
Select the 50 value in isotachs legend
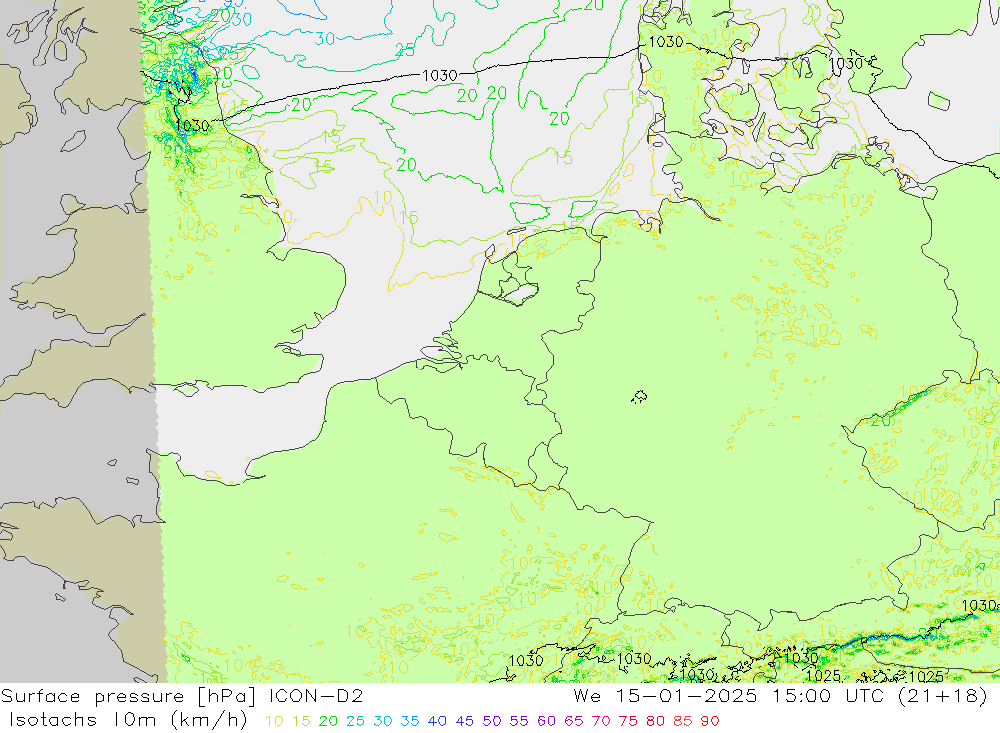coord(489,720)
